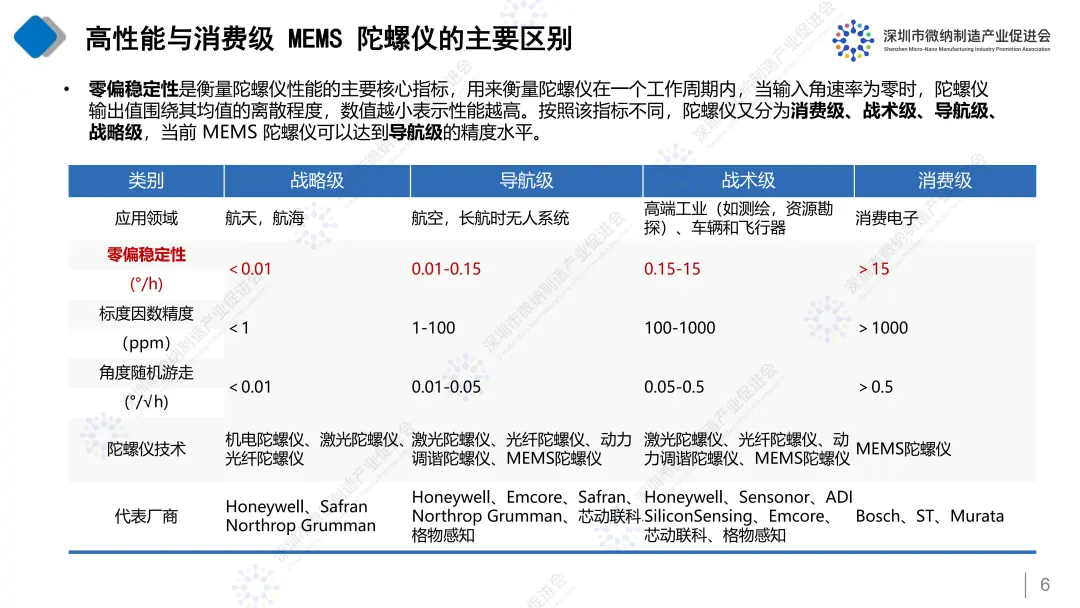The height and width of the screenshot is (608, 1080).
Task: Click the 标度因数精度 row label
Action: point(146,314)
